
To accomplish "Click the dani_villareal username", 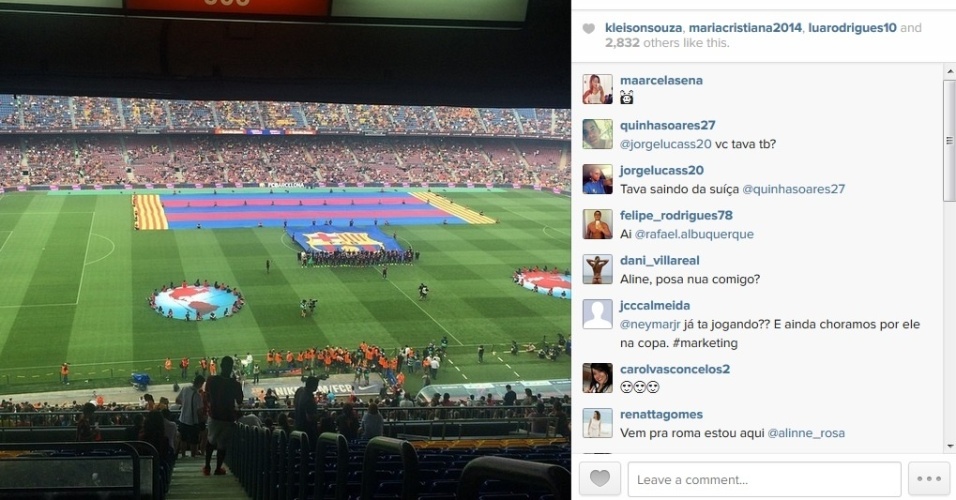I will (x=659, y=260).
